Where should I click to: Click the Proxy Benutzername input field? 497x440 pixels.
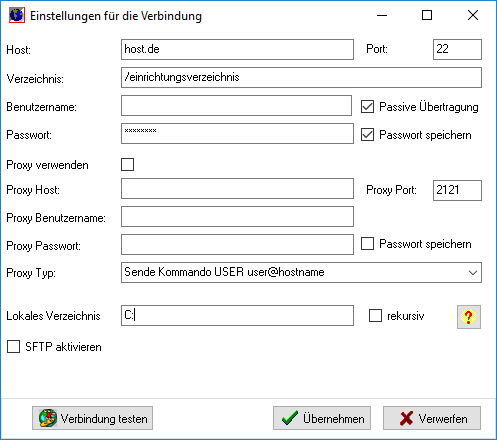[237, 216]
